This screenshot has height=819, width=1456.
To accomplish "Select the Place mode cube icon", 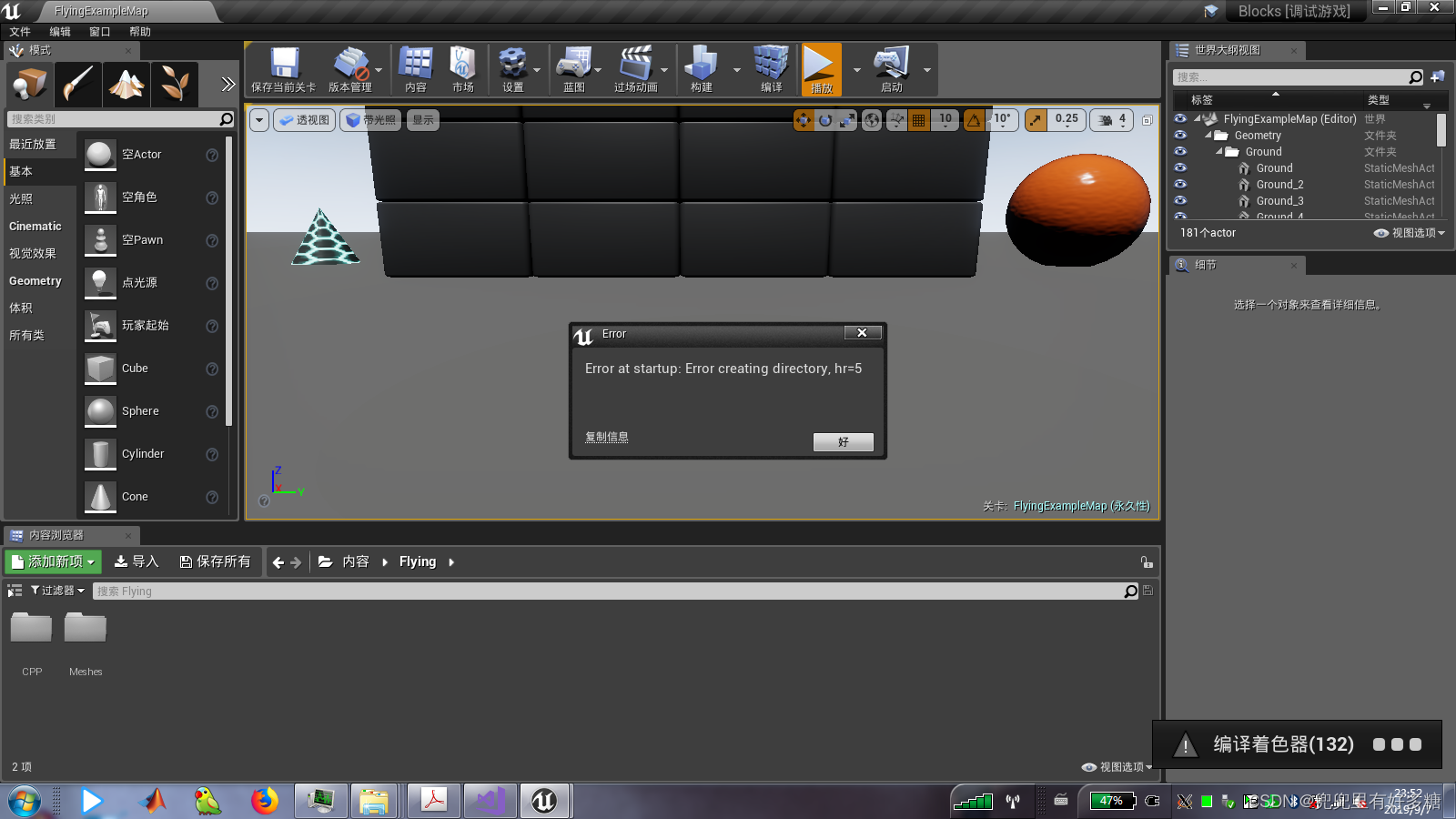I will [30, 85].
